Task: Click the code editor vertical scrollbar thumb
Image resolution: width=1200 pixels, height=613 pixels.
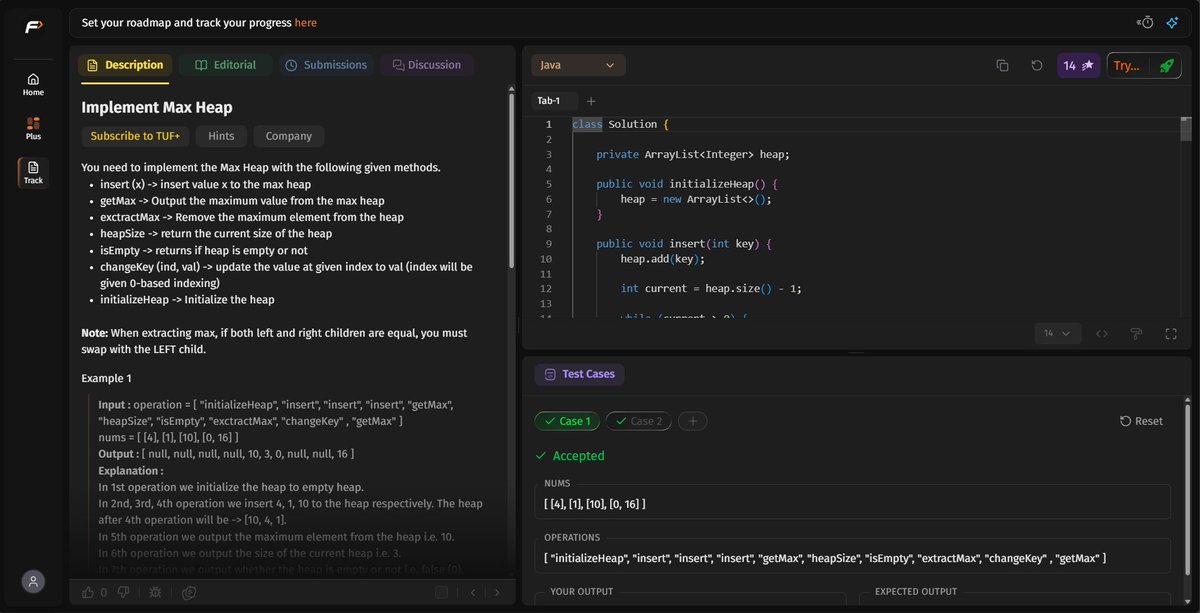Action: point(1186,130)
